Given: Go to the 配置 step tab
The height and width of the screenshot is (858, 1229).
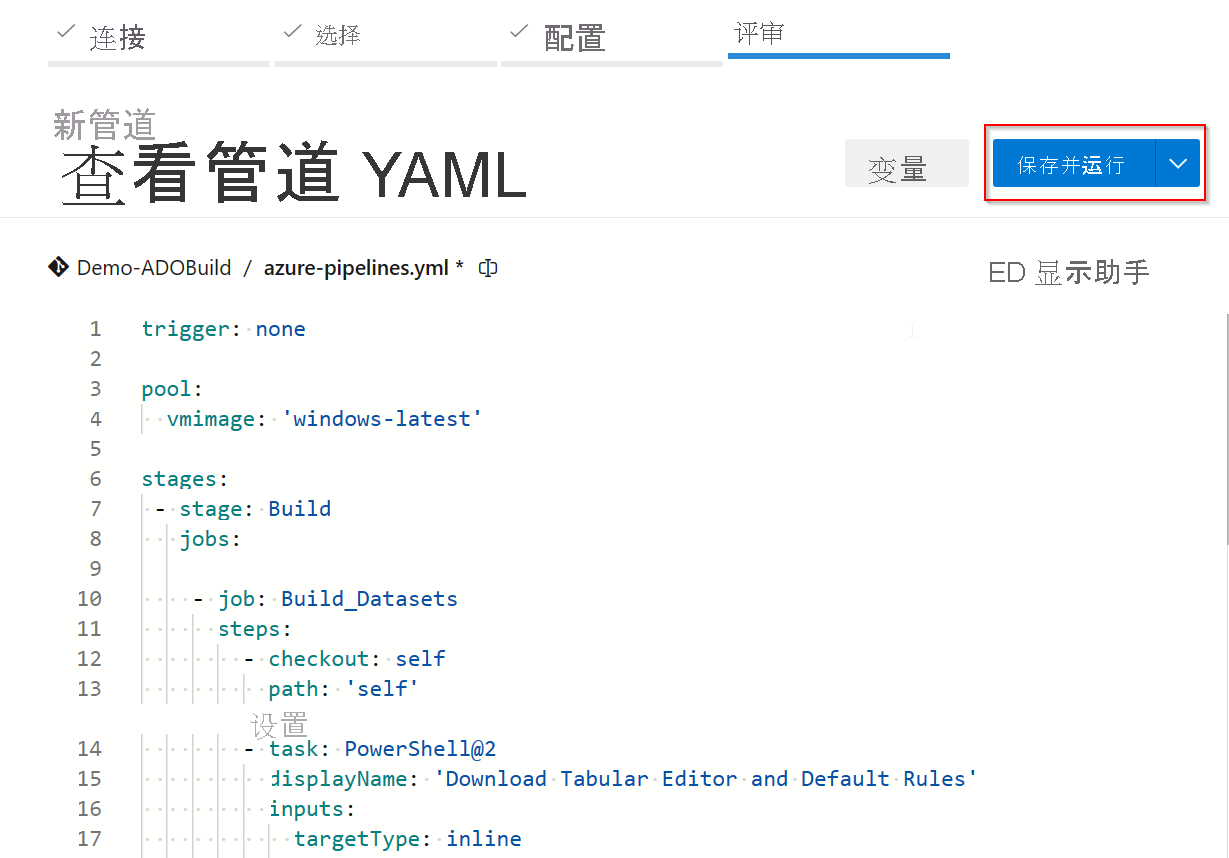Looking at the screenshot, I should (612, 37).
